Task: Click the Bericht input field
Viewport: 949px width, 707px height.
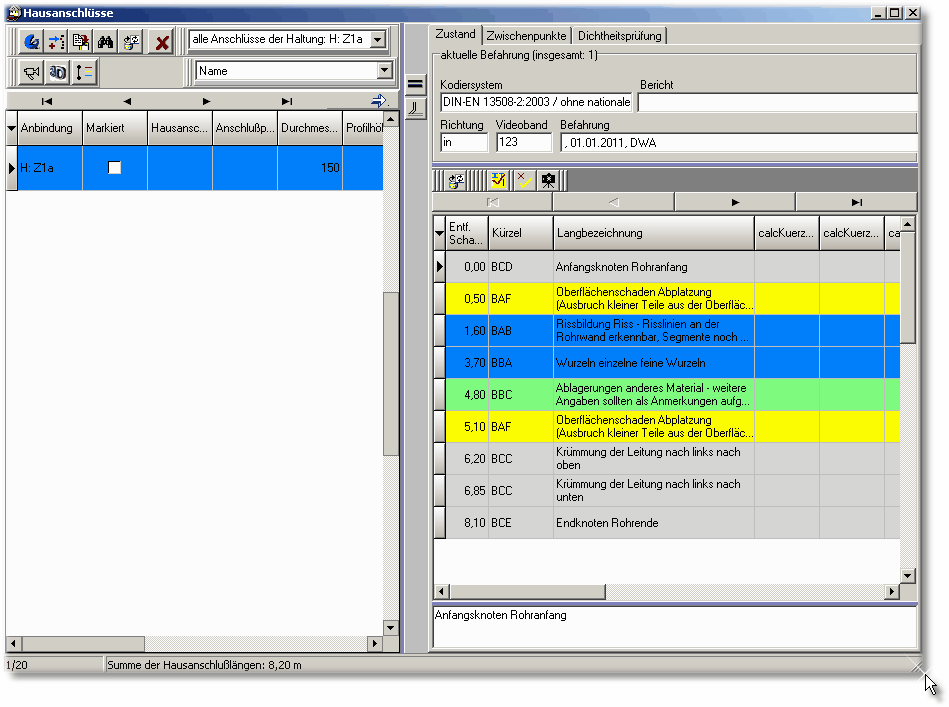Action: tap(777, 102)
